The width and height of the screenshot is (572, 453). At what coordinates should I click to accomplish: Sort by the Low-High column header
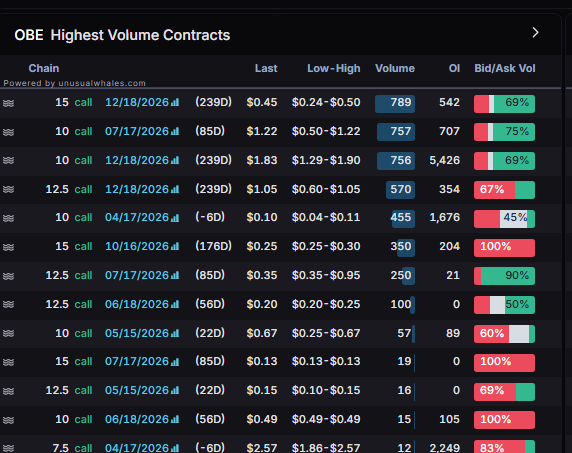(x=333, y=68)
